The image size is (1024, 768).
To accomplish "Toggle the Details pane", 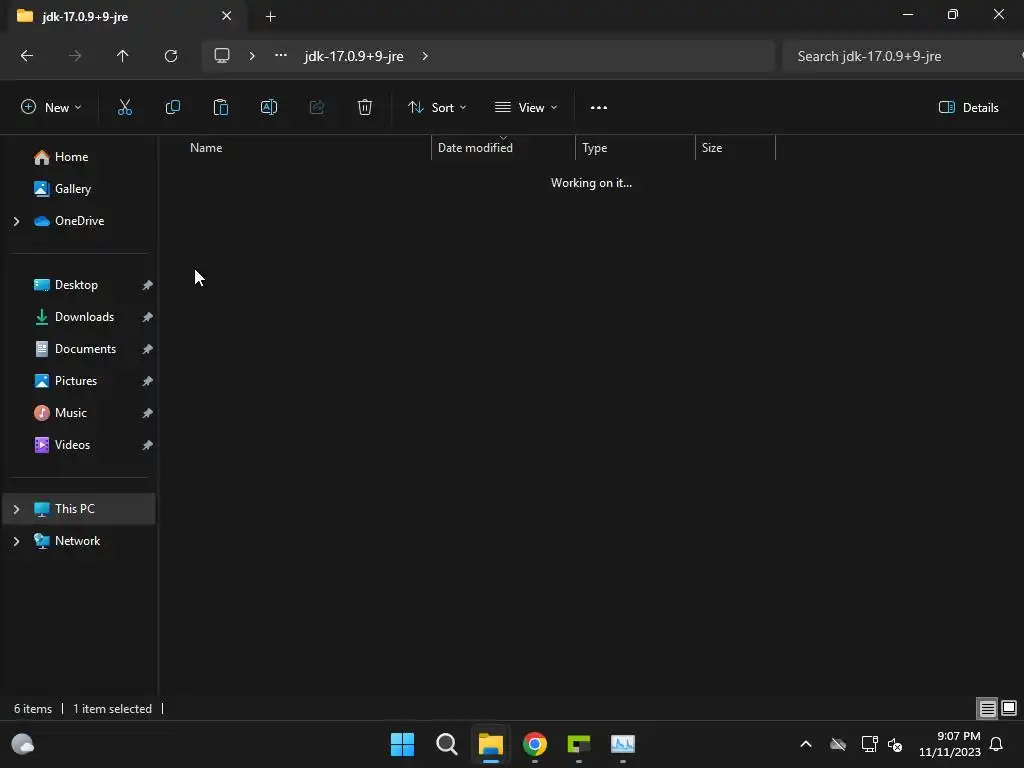I will click(968, 108).
